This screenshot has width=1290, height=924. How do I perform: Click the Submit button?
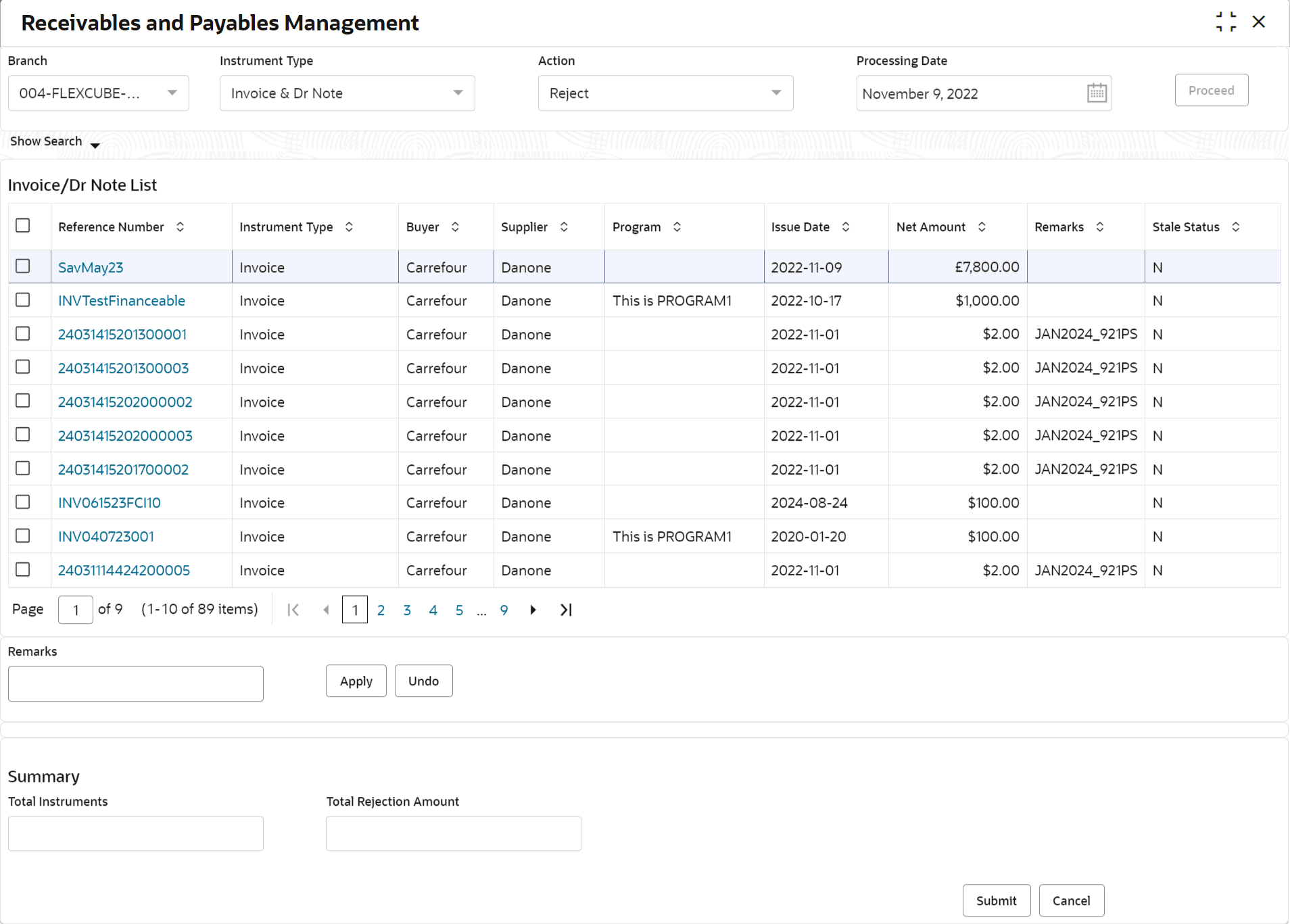point(996,900)
